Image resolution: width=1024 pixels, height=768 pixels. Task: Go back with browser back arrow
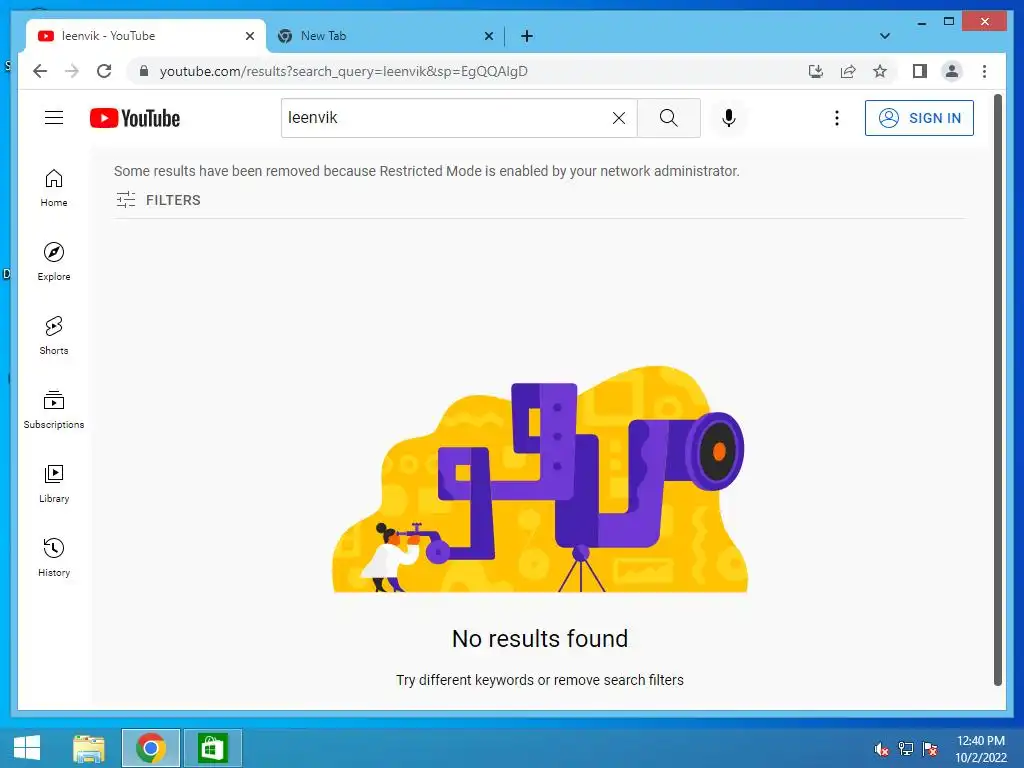pyautogui.click(x=40, y=71)
